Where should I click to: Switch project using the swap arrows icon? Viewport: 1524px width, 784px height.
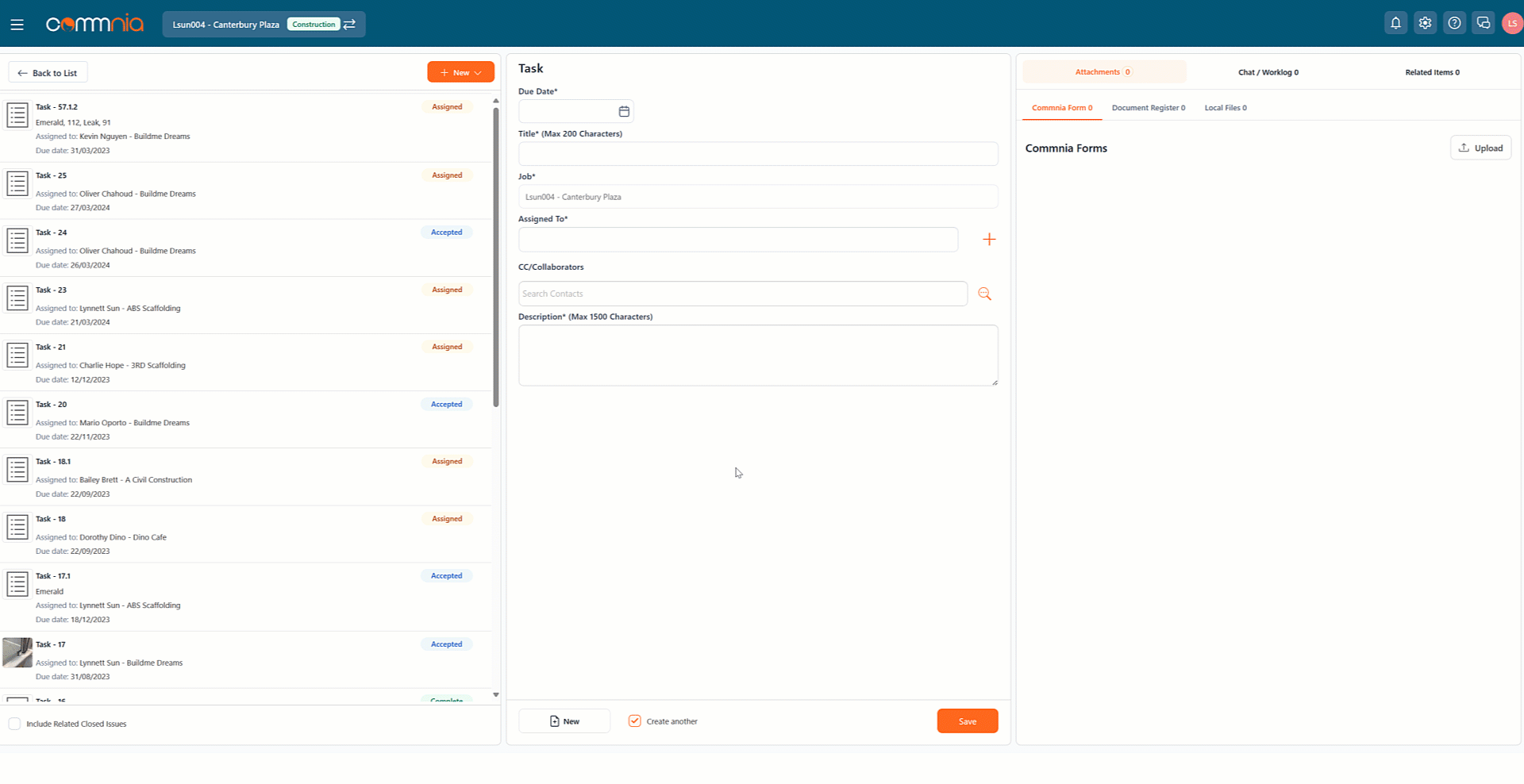349,25
